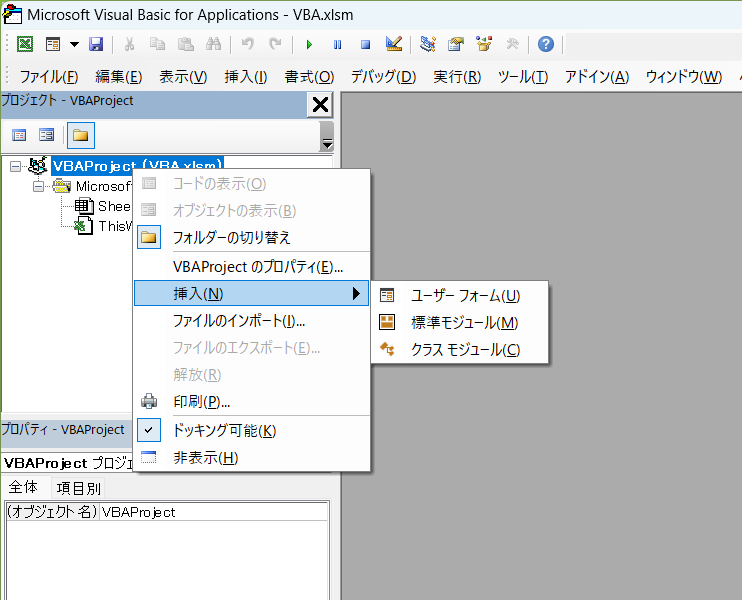Open the 書式(O) menu
The width and height of the screenshot is (742, 600).
pyautogui.click(x=309, y=76)
